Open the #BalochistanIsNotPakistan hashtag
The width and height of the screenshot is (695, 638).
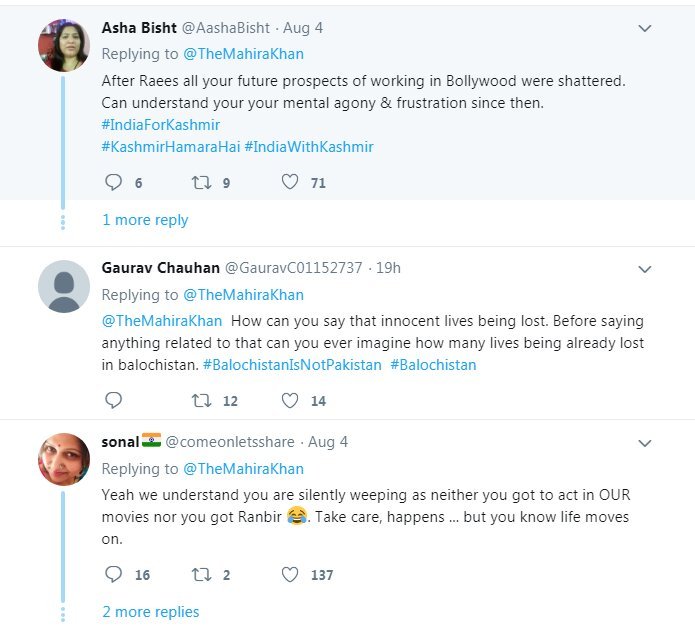coord(292,365)
